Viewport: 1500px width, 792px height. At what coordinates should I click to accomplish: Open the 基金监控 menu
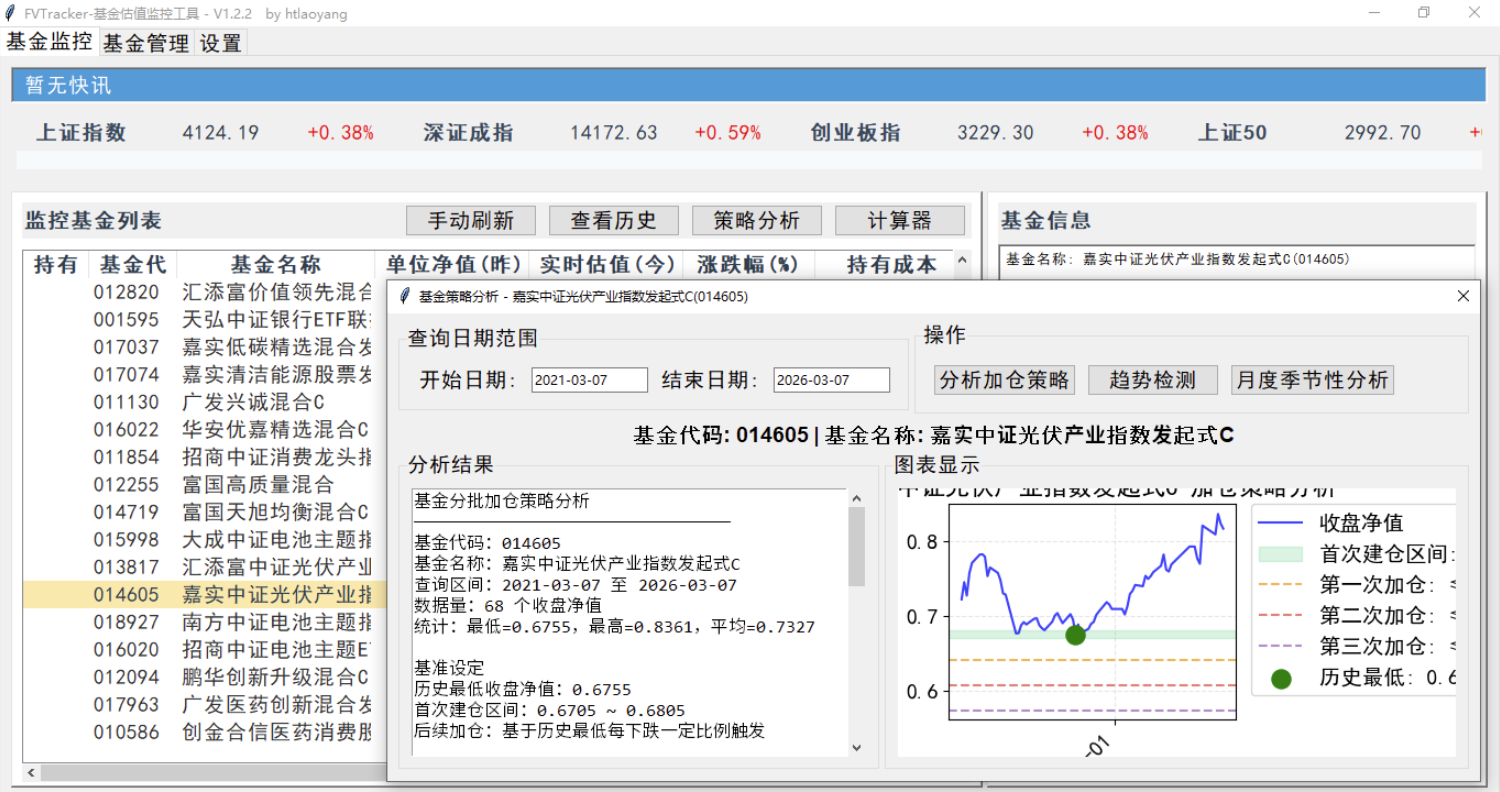[x=48, y=43]
